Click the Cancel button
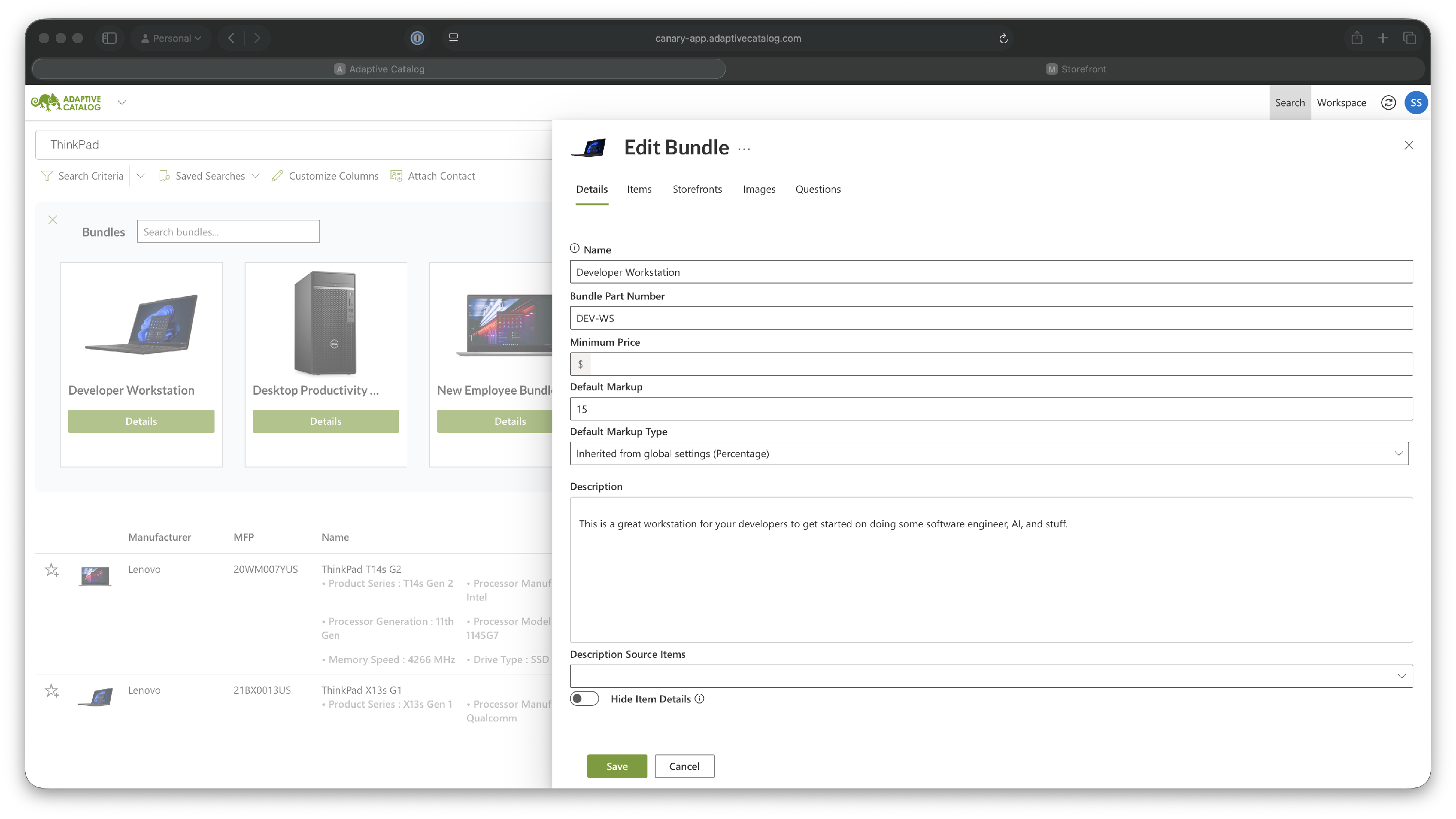1456x819 pixels. coord(684,766)
